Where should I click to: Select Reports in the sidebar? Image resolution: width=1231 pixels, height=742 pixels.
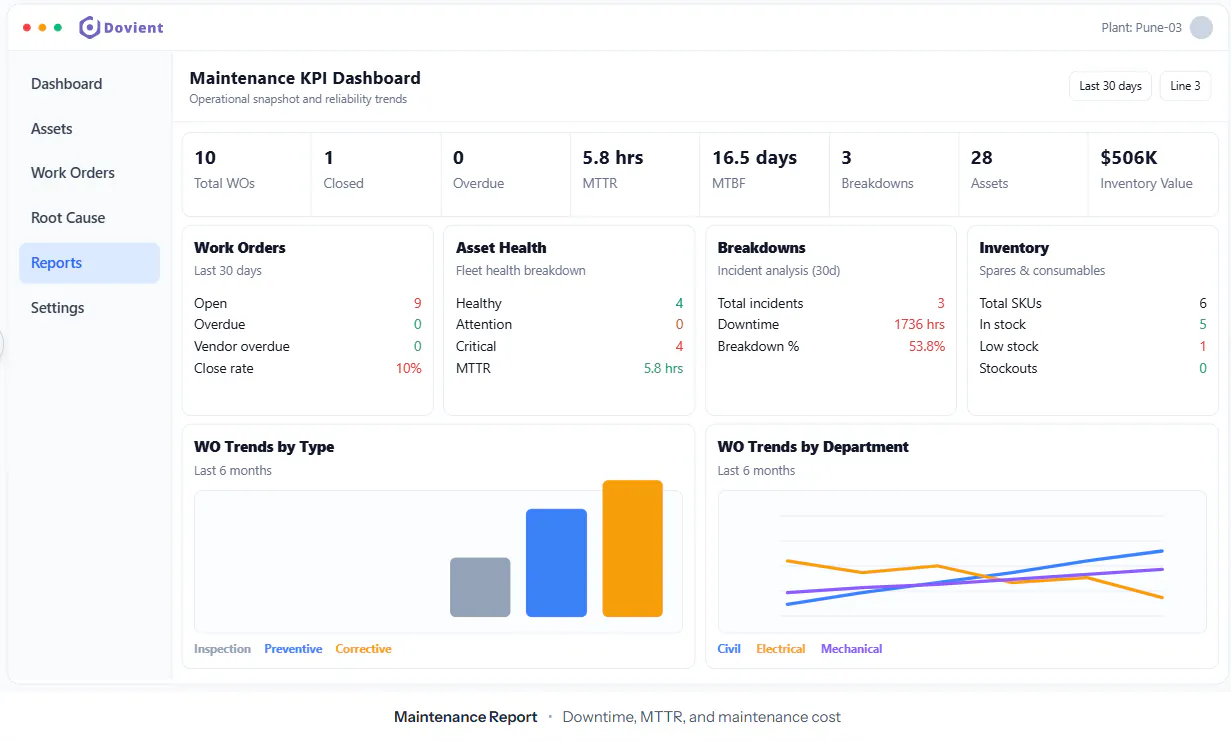[x=89, y=263]
